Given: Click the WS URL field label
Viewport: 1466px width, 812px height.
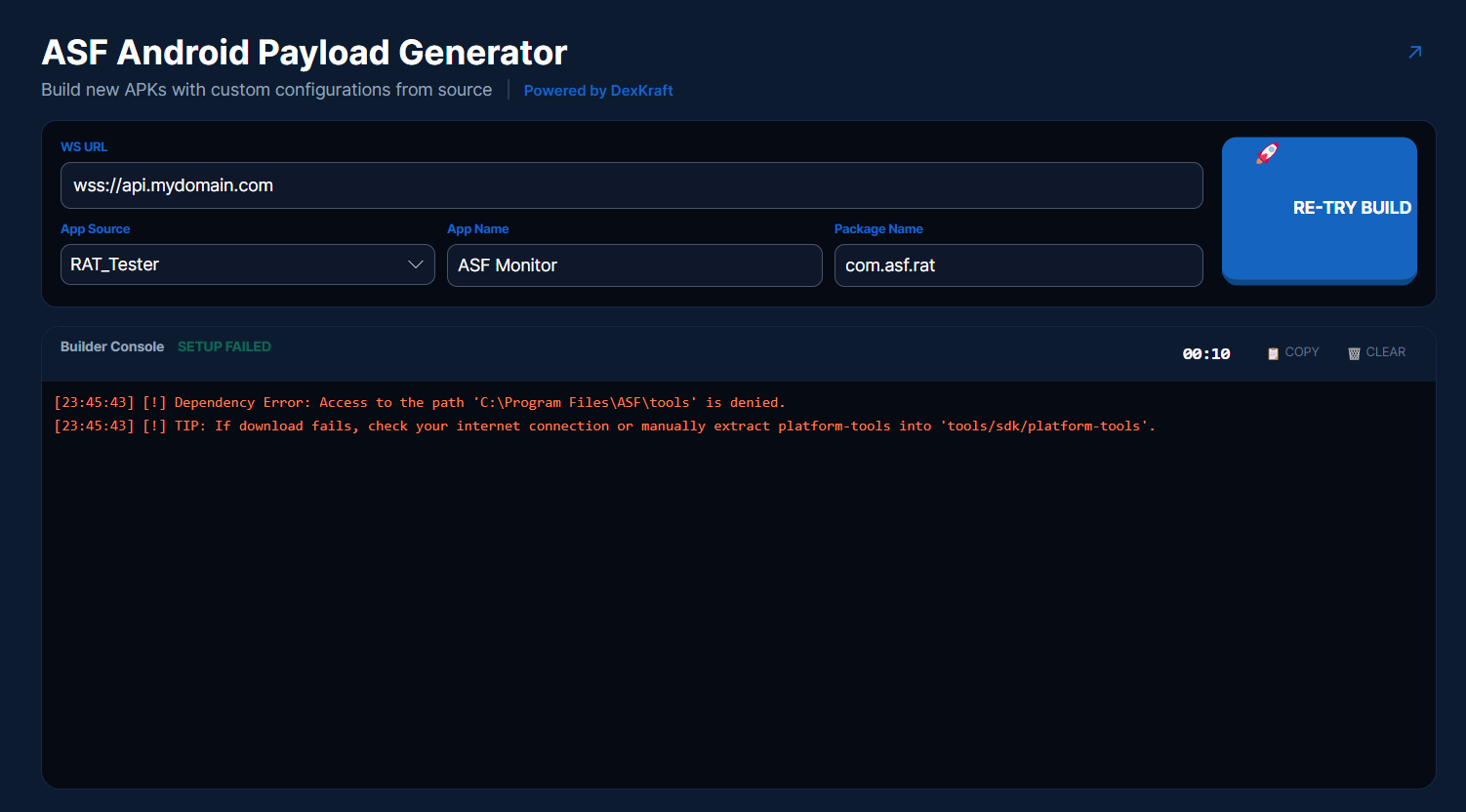Looking at the screenshot, I should pyautogui.click(x=84, y=146).
